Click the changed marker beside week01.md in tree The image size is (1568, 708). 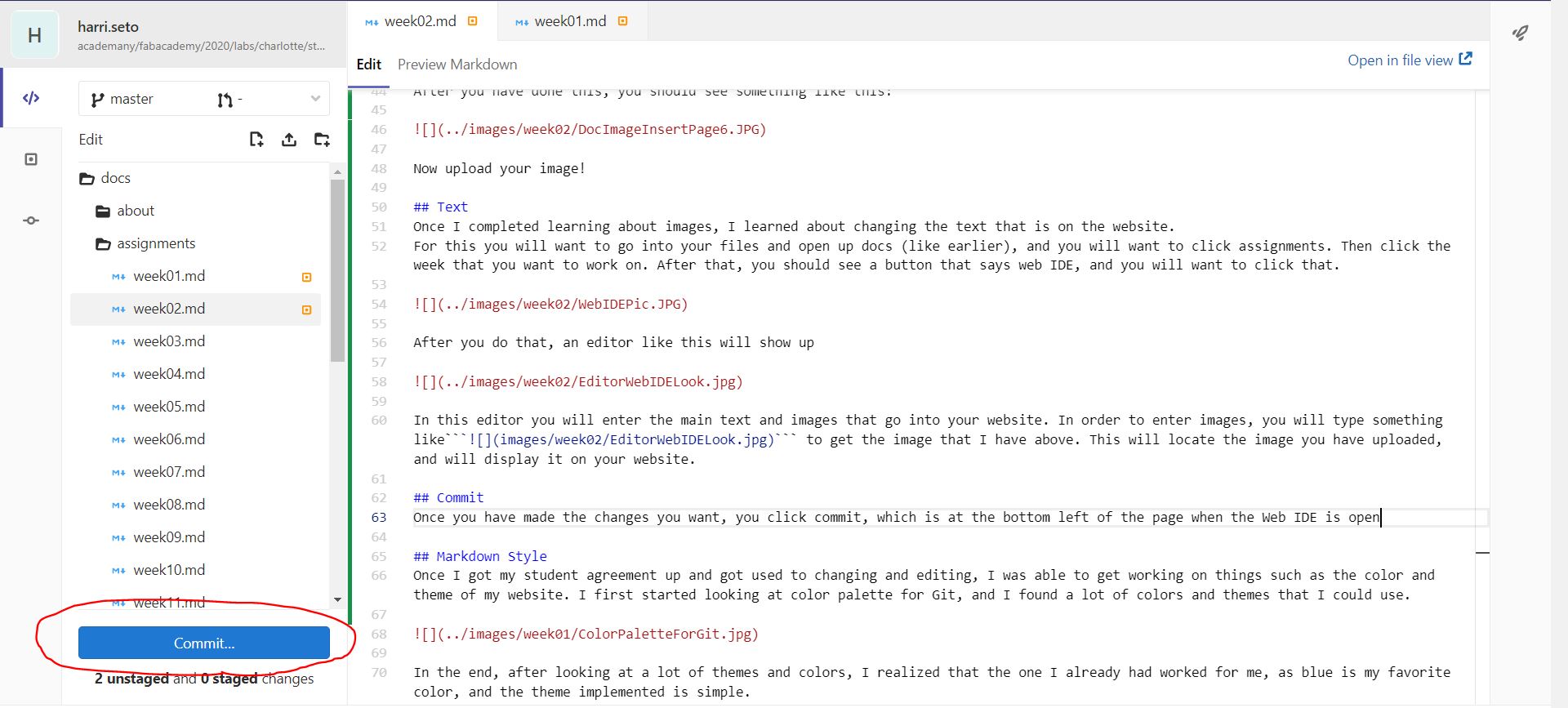coord(307,278)
